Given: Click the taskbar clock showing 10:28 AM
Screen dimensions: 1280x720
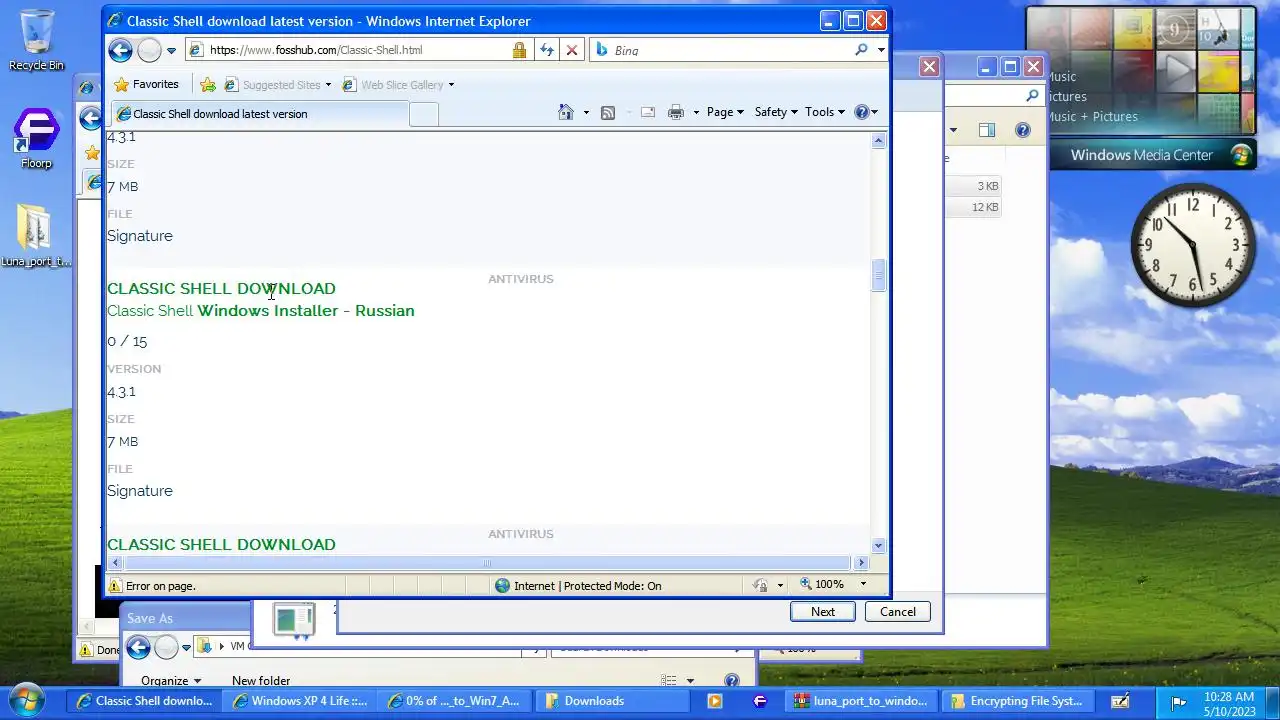Looking at the screenshot, I should (x=1229, y=703).
